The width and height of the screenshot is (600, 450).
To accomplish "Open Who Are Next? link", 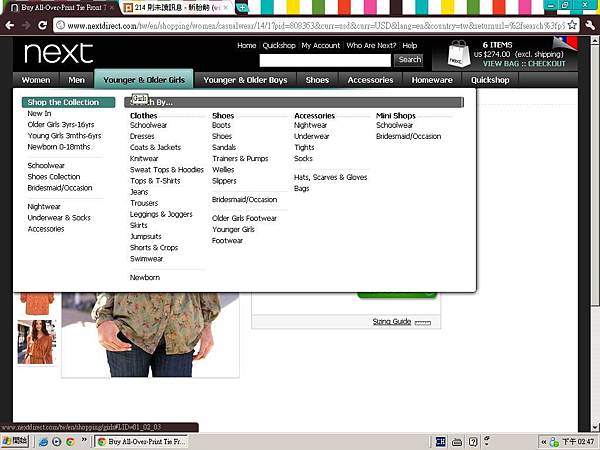I will [x=371, y=46].
